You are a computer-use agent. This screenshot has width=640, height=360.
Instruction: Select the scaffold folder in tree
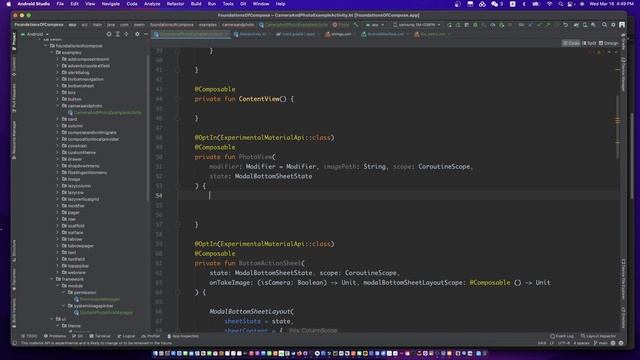(73, 226)
